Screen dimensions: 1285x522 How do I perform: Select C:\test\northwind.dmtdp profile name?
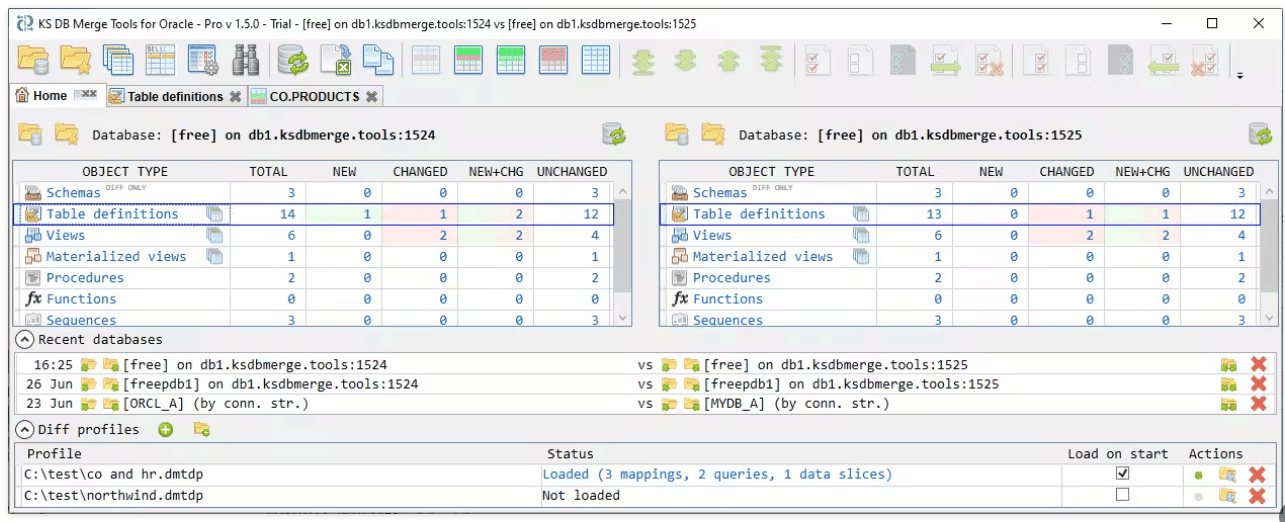coord(115,495)
